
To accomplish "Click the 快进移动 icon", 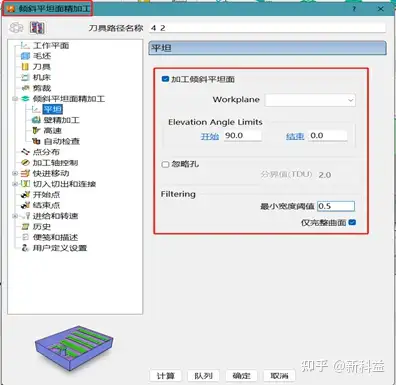I will [25, 173].
